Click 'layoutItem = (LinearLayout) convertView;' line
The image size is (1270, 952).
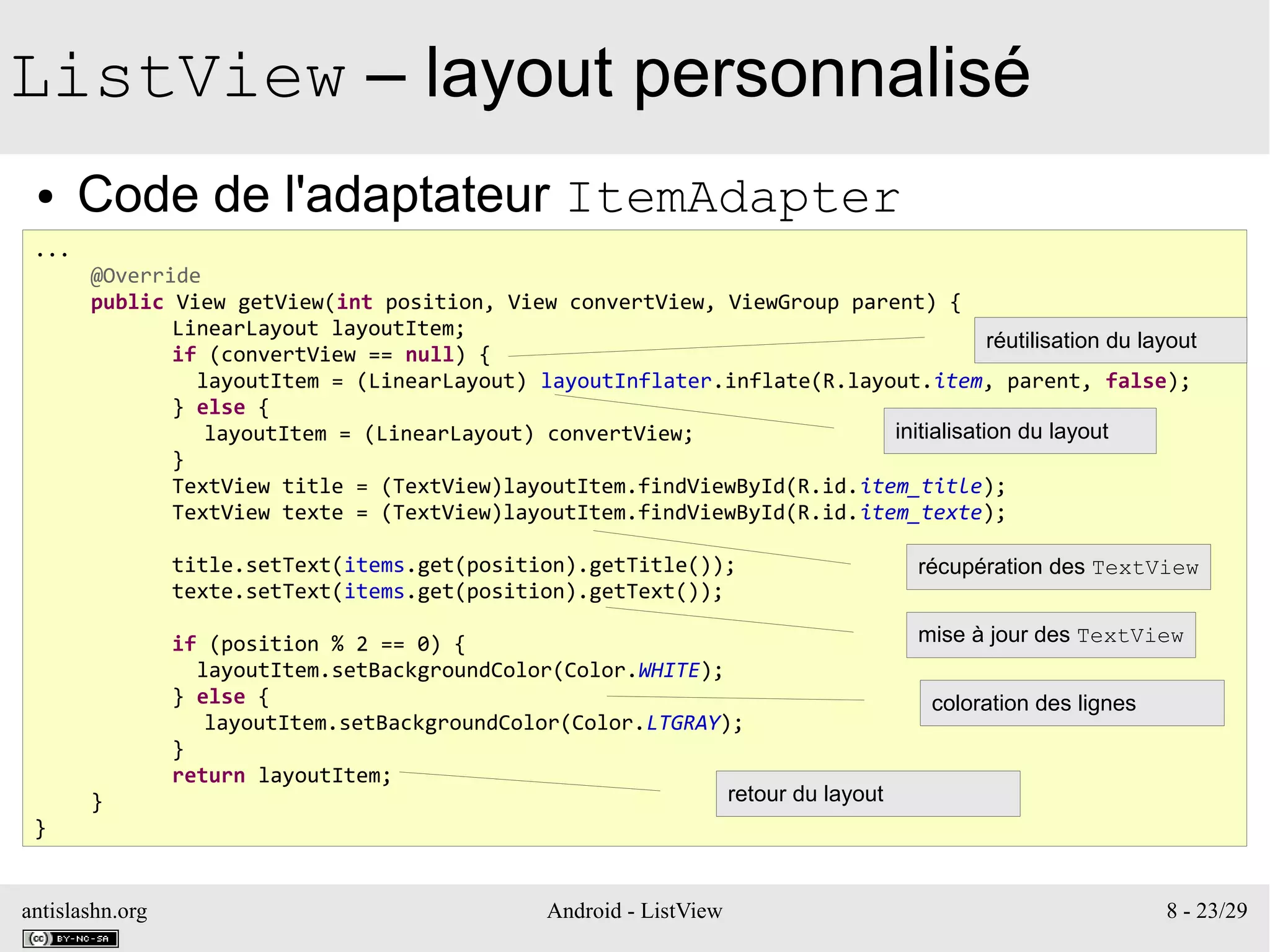pyautogui.click(x=449, y=434)
